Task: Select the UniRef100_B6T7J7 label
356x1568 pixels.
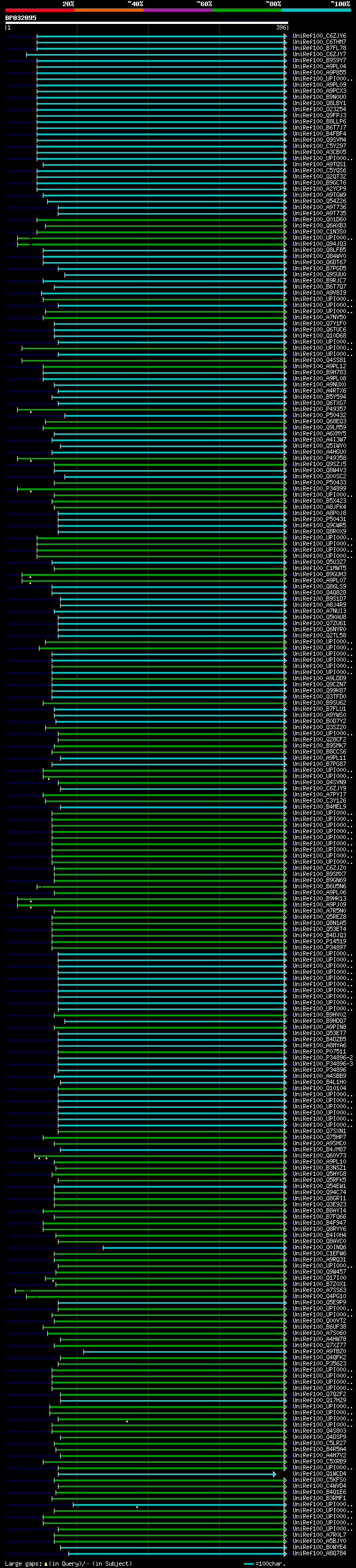Action: tap(319, 128)
